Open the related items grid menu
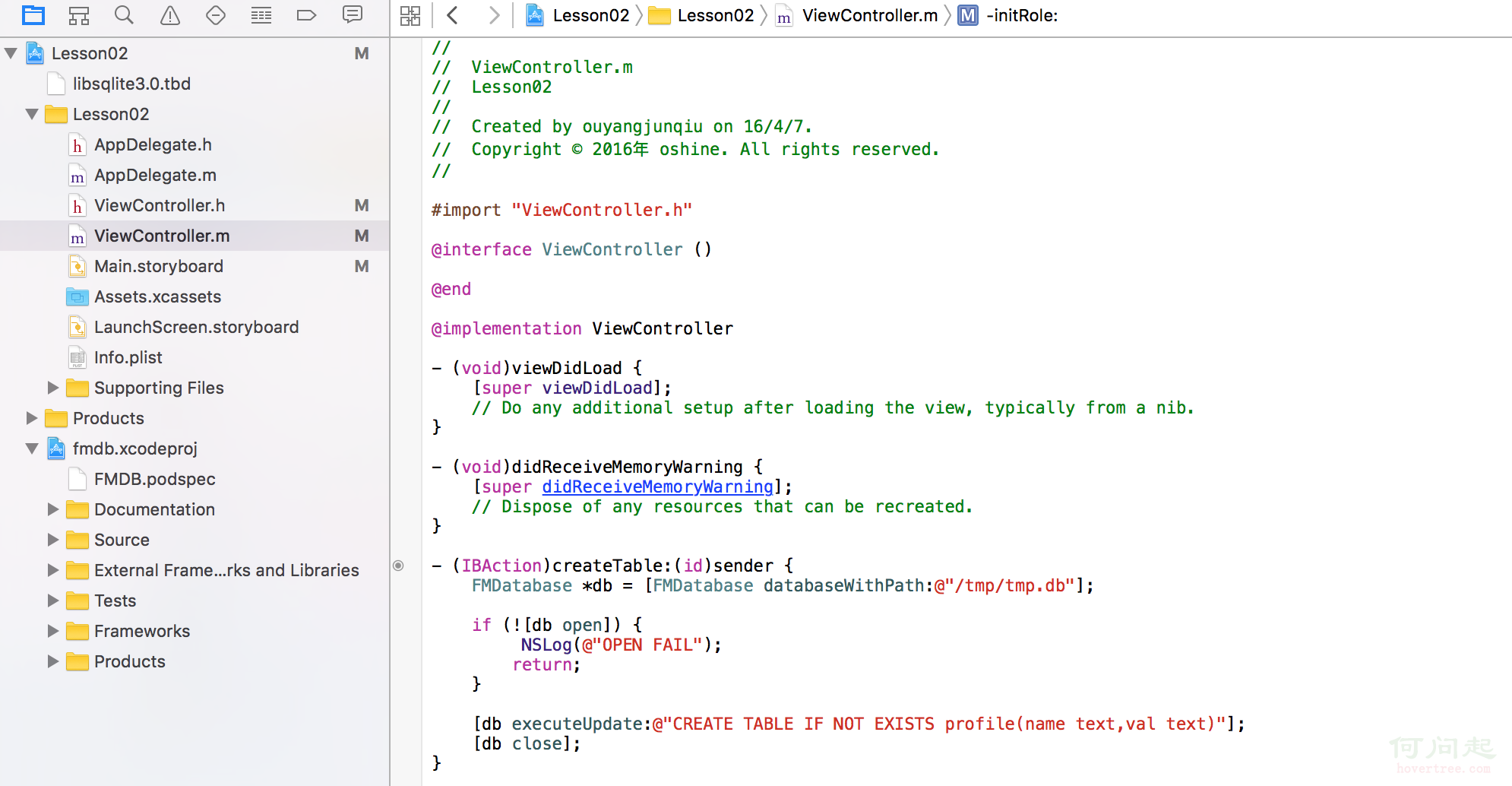 click(x=410, y=15)
